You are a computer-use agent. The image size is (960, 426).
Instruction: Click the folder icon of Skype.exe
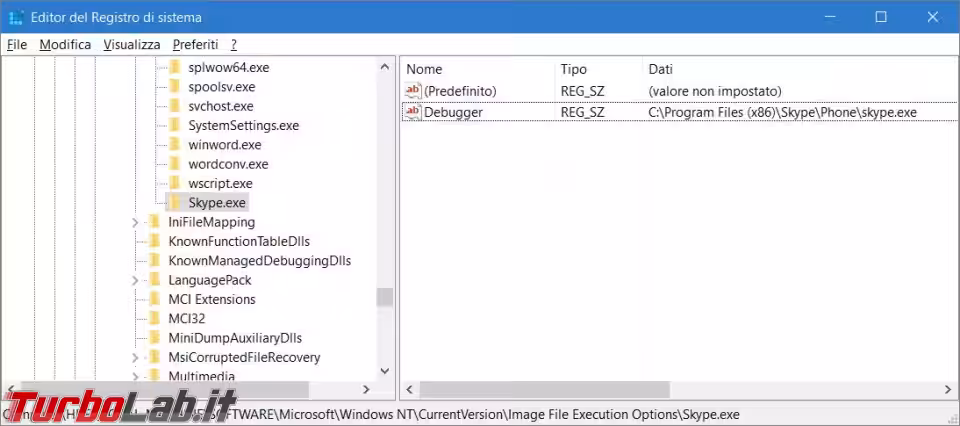click(174, 203)
